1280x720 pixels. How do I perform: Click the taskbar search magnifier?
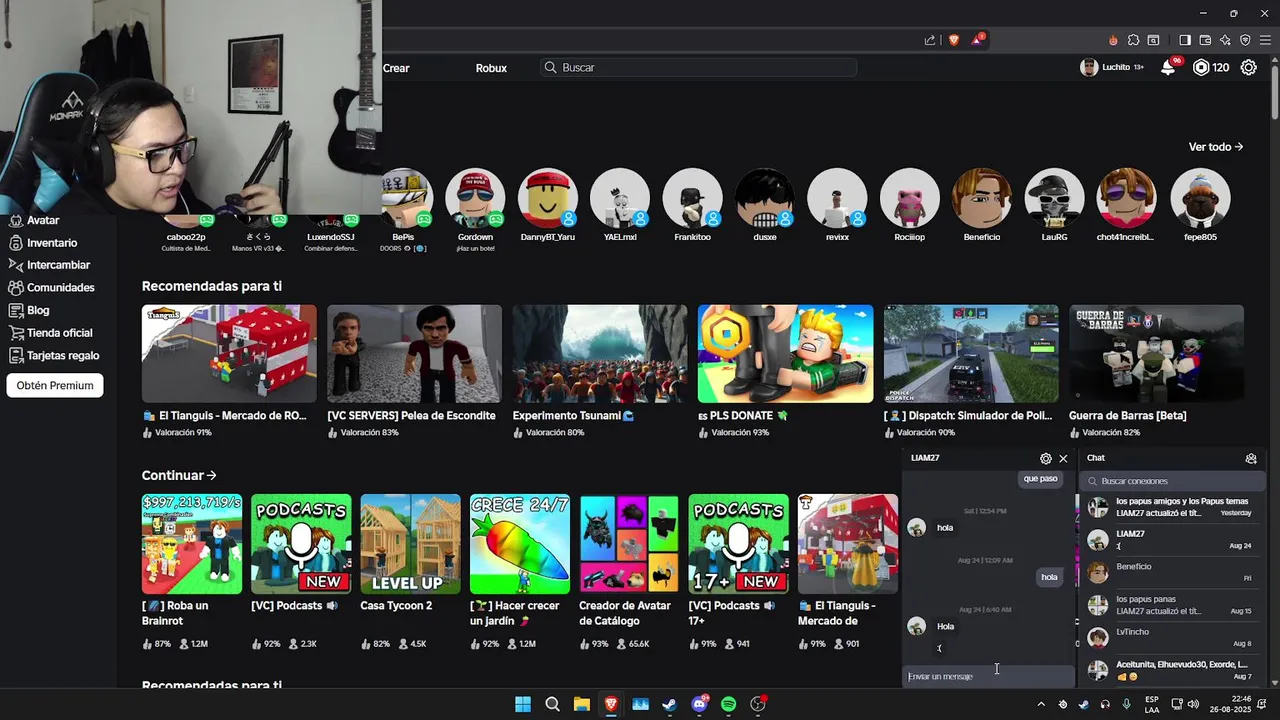(552, 704)
